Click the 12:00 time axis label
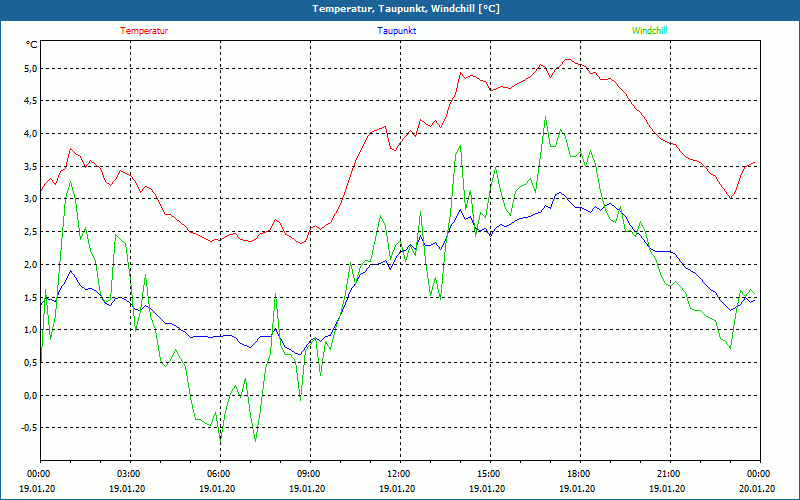 tap(399, 474)
